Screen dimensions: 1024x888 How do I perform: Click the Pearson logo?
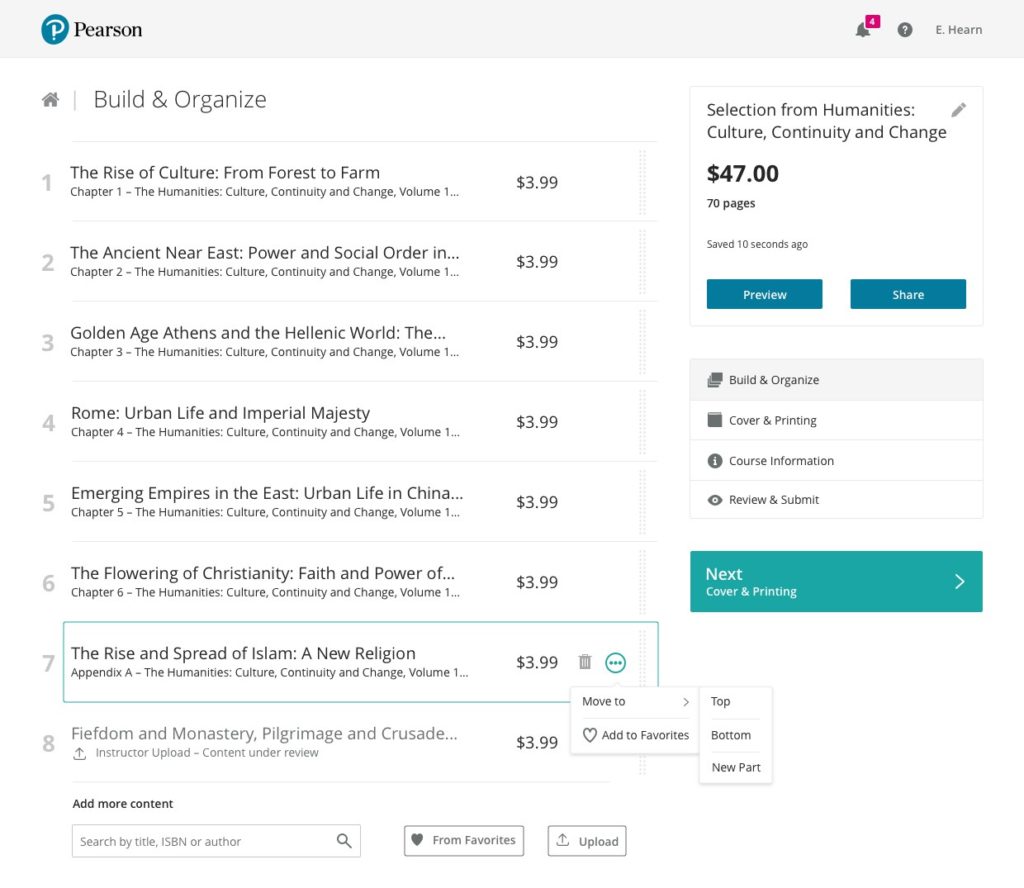[x=91, y=29]
